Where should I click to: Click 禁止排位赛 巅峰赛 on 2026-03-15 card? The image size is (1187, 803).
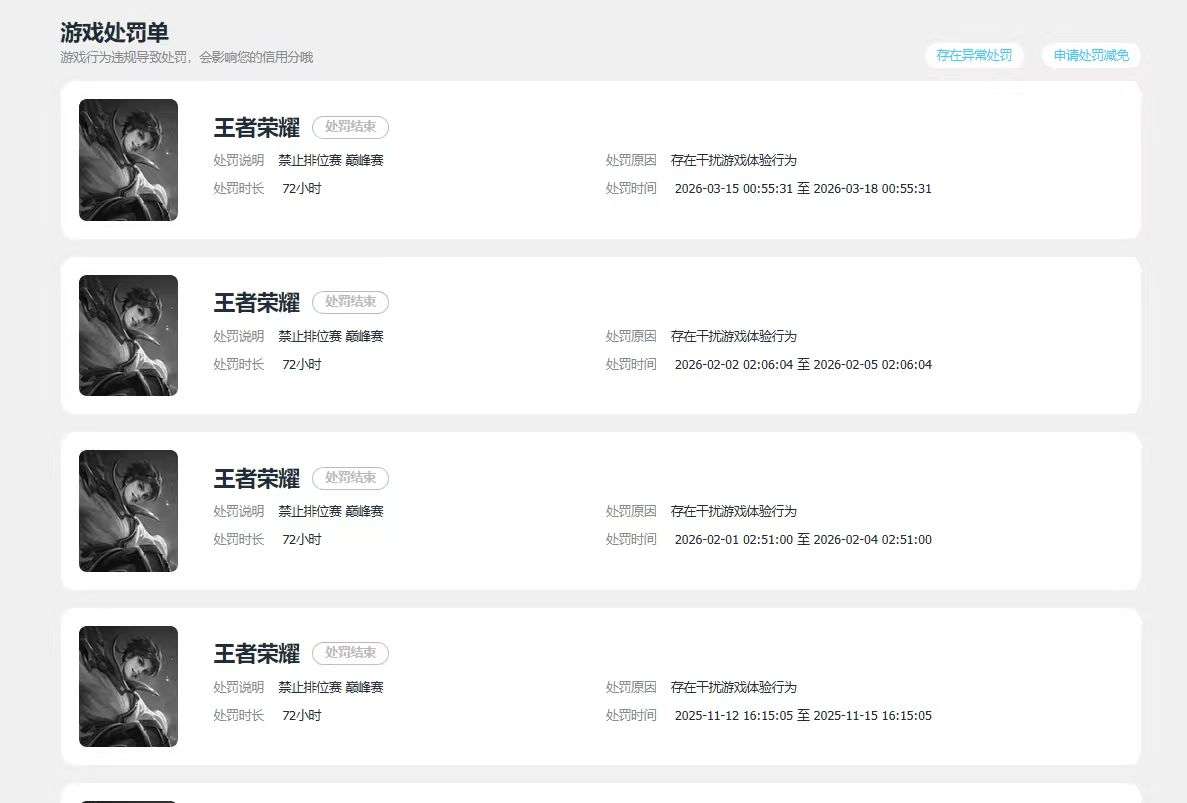pos(331,160)
